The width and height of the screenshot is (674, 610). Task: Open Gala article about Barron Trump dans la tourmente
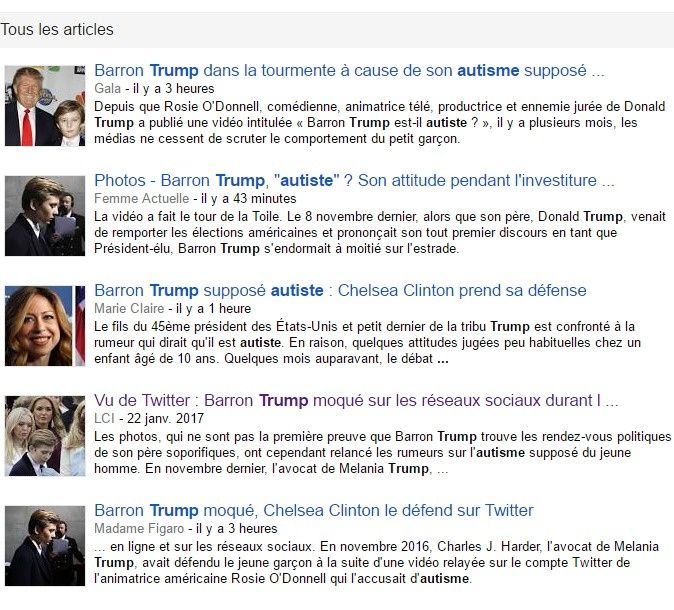349,71
